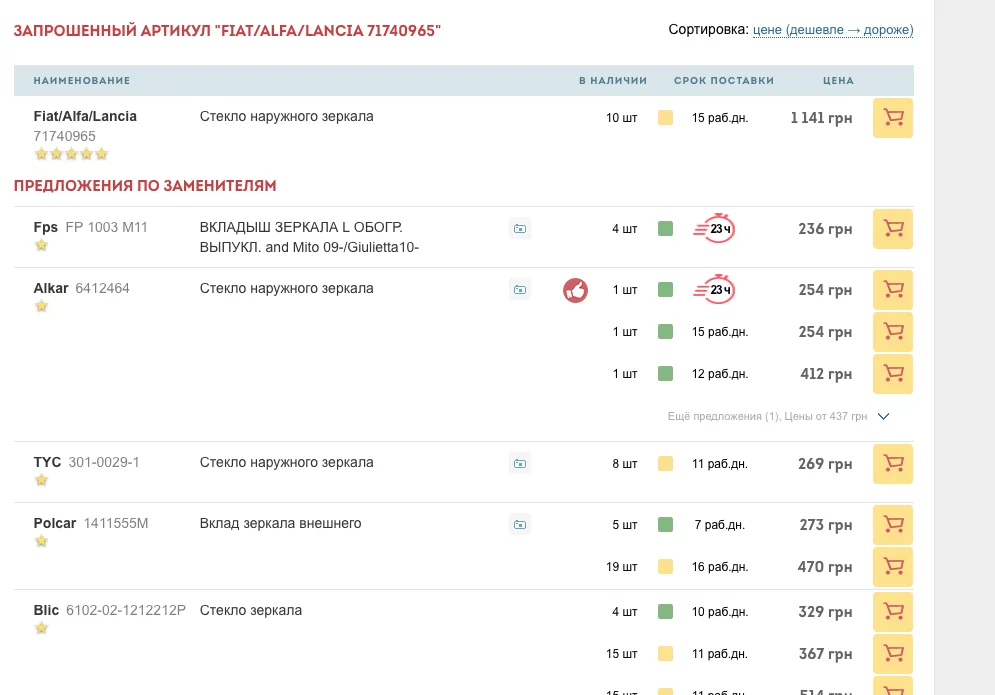The height and width of the screenshot is (695, 995).
Task: Add Blic 367 грн offer to cart
Action: [x=893, y=654]
